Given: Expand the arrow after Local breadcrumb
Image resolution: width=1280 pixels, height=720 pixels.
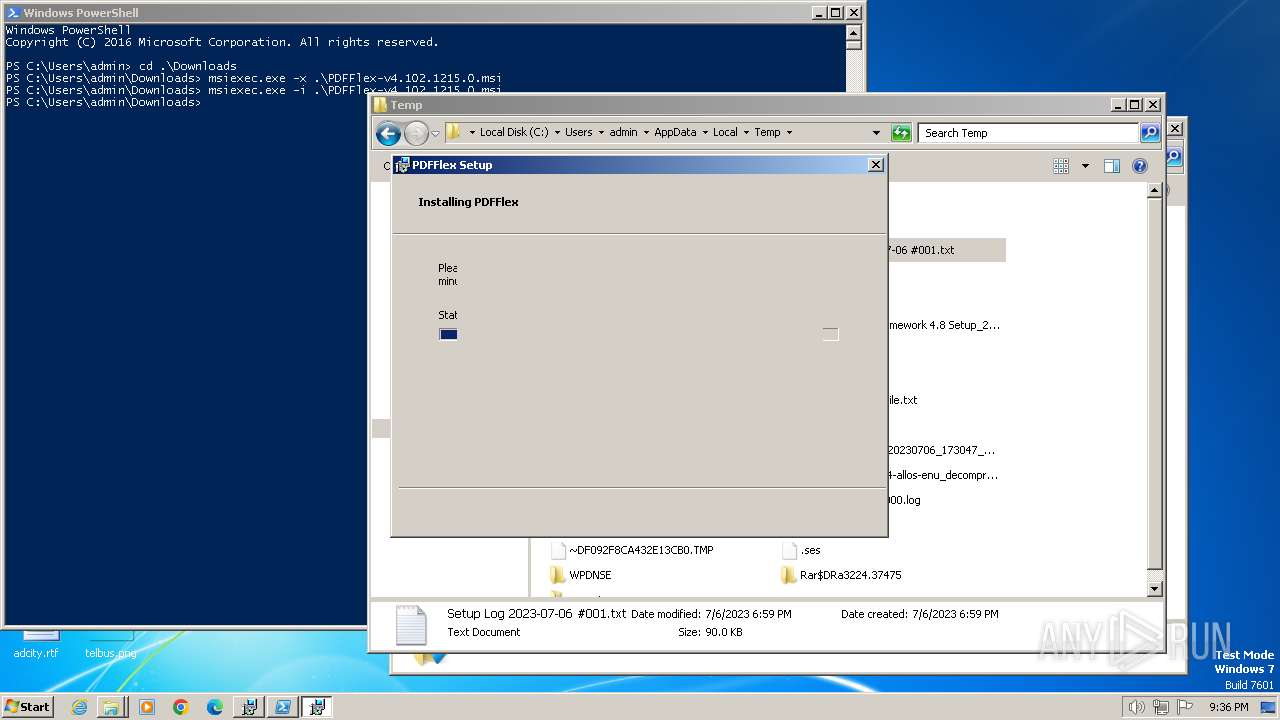Looking at the screenshot, I should pos(746,132).
